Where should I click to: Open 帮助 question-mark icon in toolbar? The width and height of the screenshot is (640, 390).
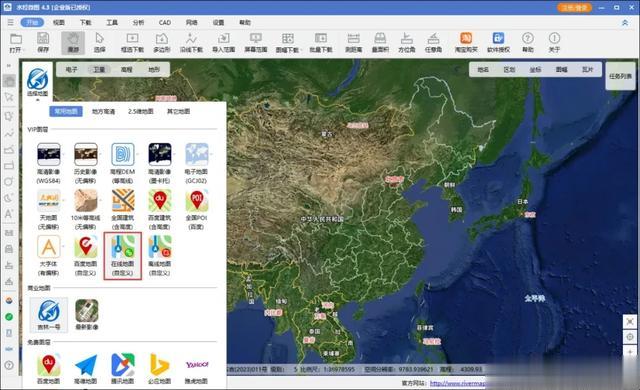click(528, 42)
